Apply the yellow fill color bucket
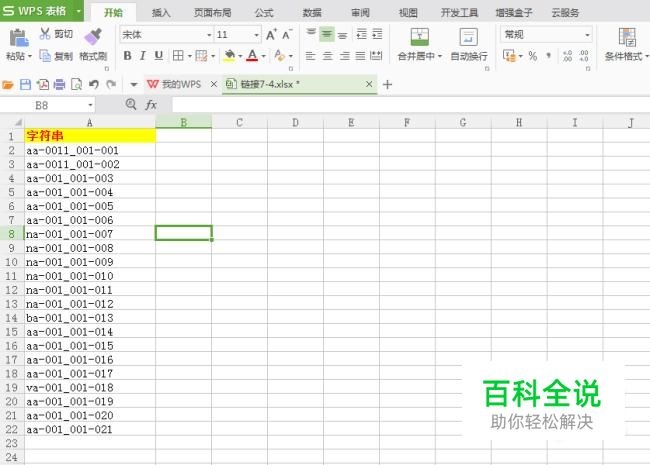This screenshot has width=650, height=465. point(229,56)
